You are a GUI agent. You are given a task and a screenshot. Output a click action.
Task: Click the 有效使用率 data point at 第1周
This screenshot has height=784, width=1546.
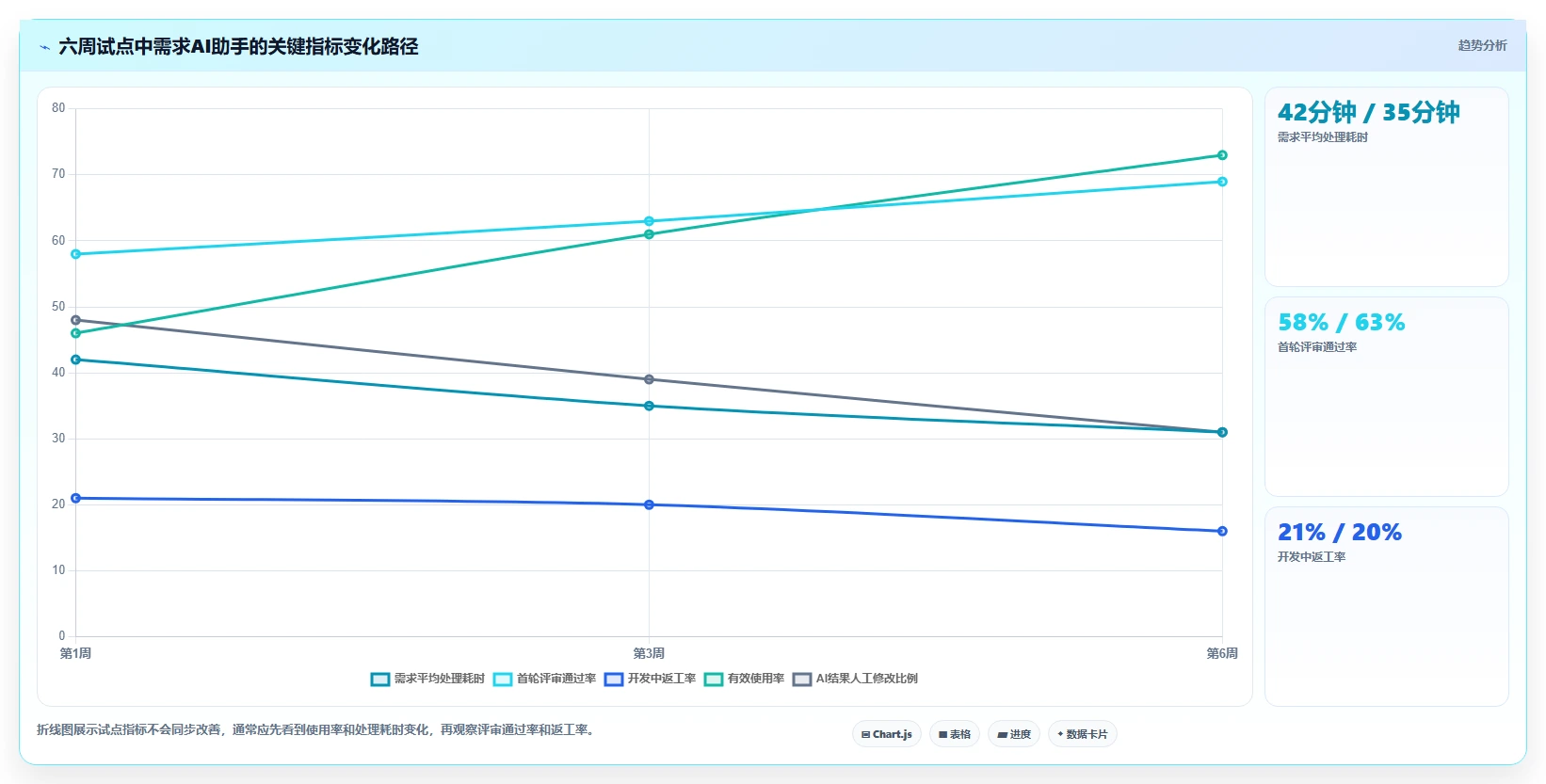pos(75,333)
